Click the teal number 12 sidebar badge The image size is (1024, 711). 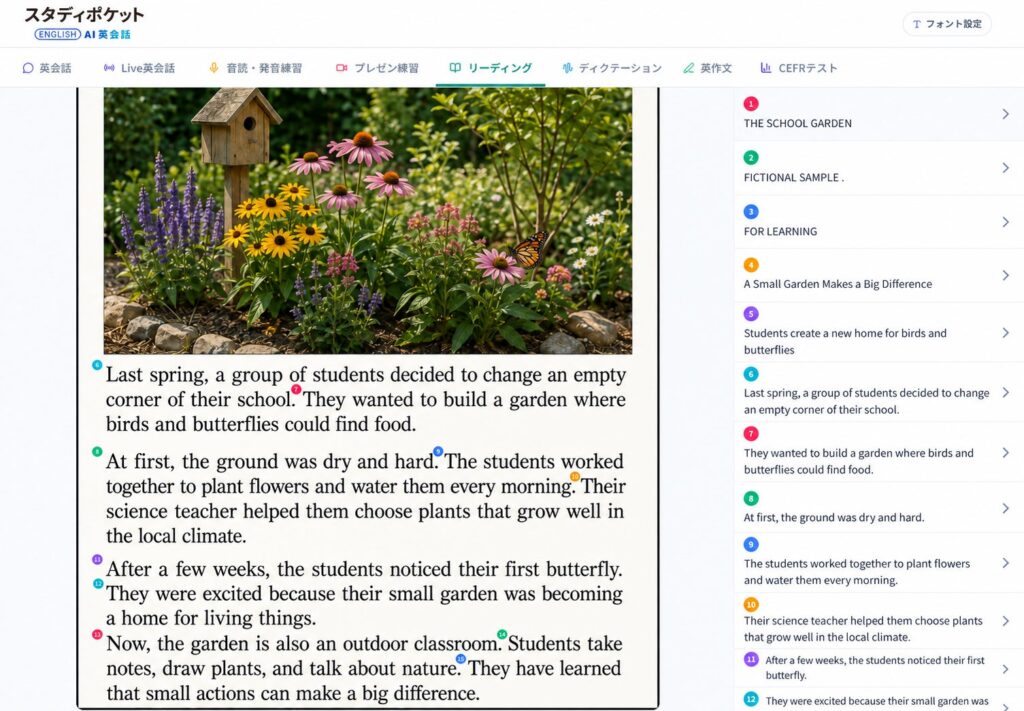751,700
